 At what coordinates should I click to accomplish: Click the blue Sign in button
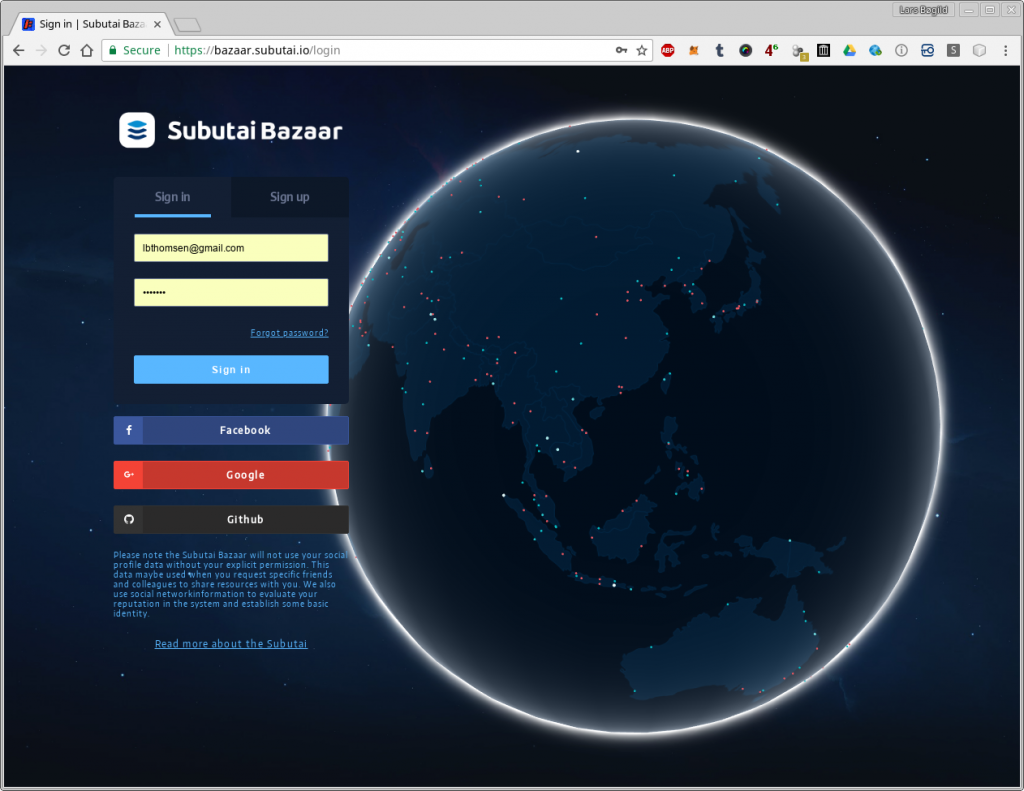tap(231, 370)
